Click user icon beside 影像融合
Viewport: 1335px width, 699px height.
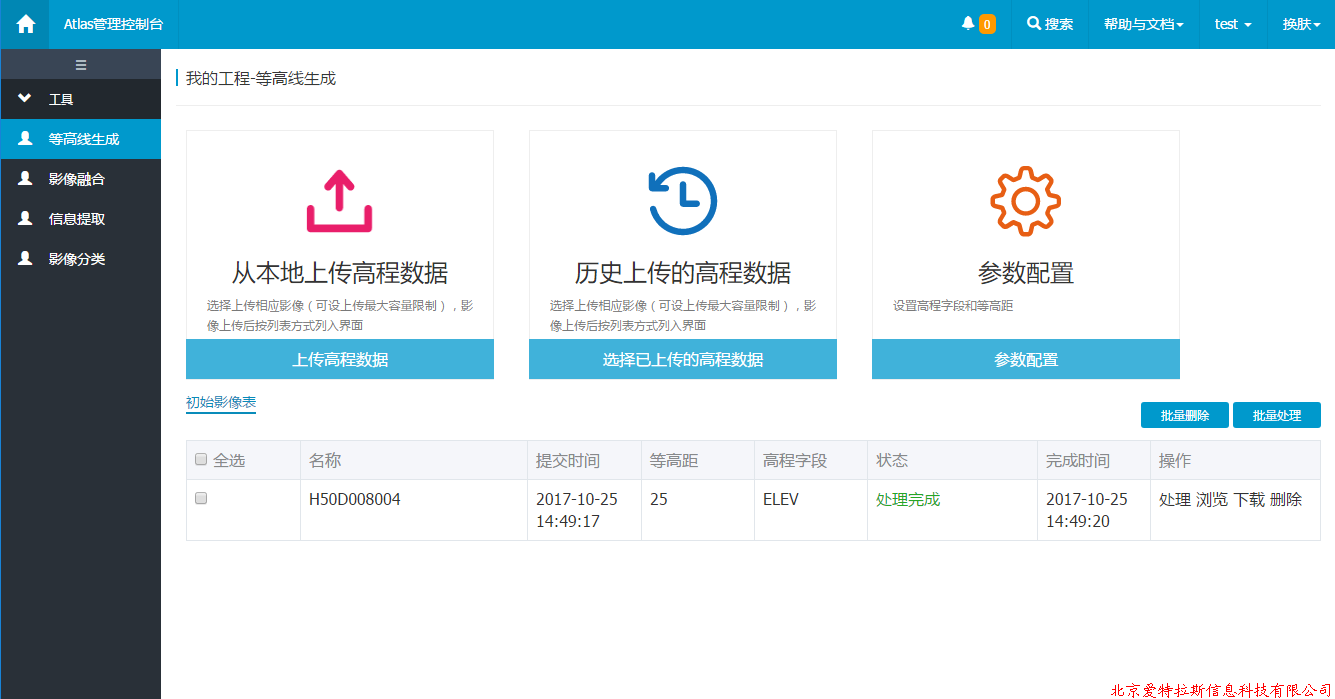26,179
